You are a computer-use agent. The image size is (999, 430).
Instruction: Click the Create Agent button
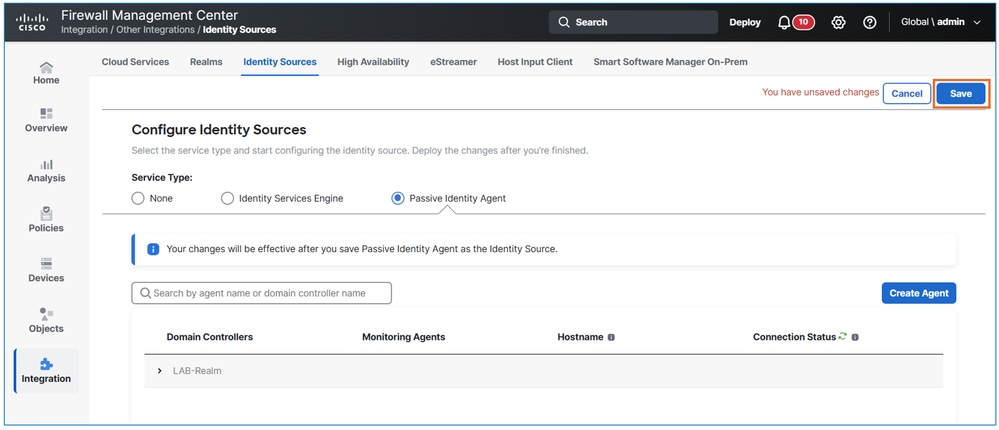919,293
